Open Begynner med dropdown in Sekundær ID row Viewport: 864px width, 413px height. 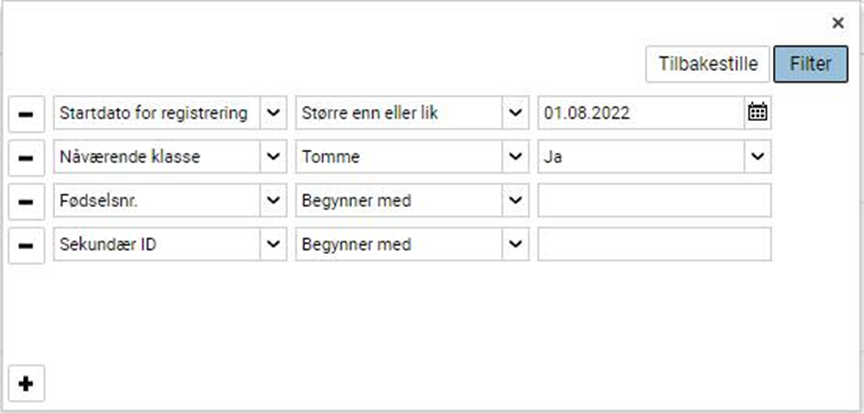(x=515, y=245)
